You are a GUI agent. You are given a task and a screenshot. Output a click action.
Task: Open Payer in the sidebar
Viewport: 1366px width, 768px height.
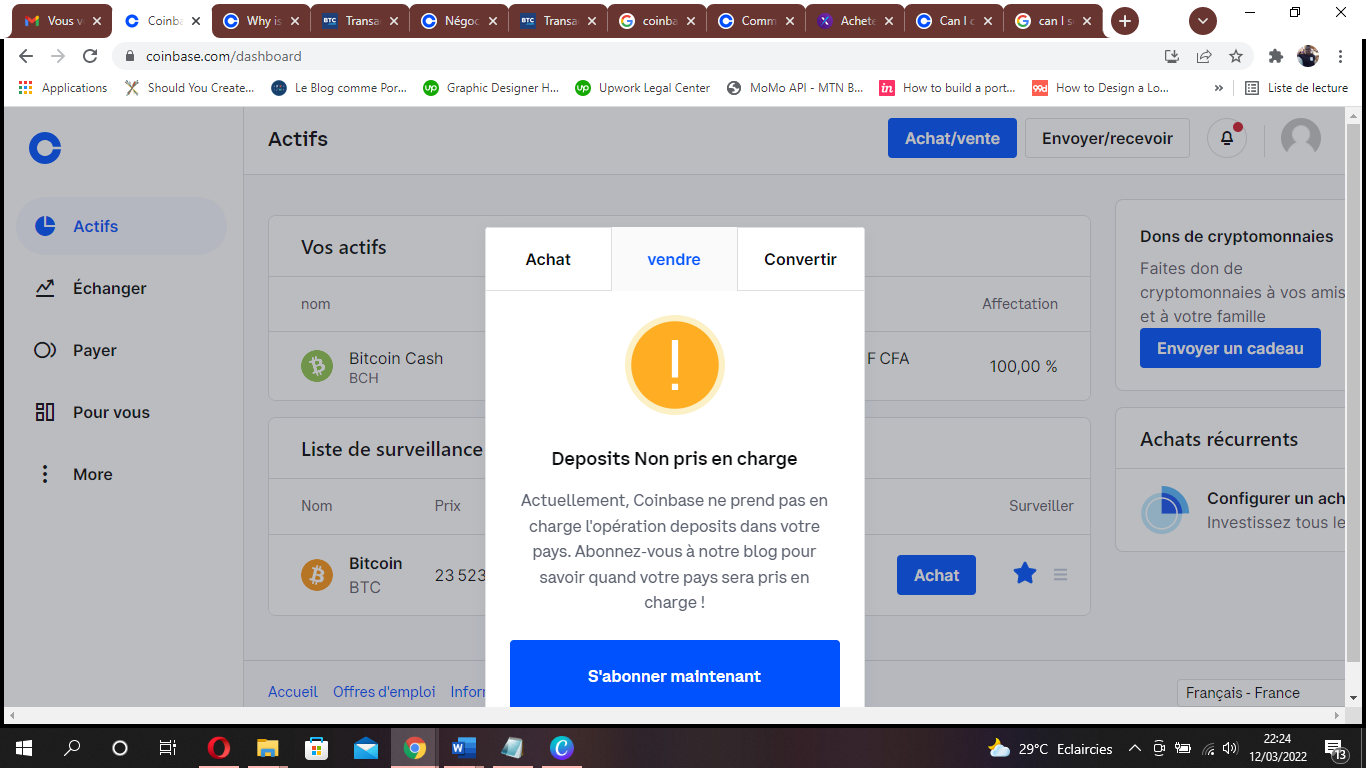coord(121,350)
